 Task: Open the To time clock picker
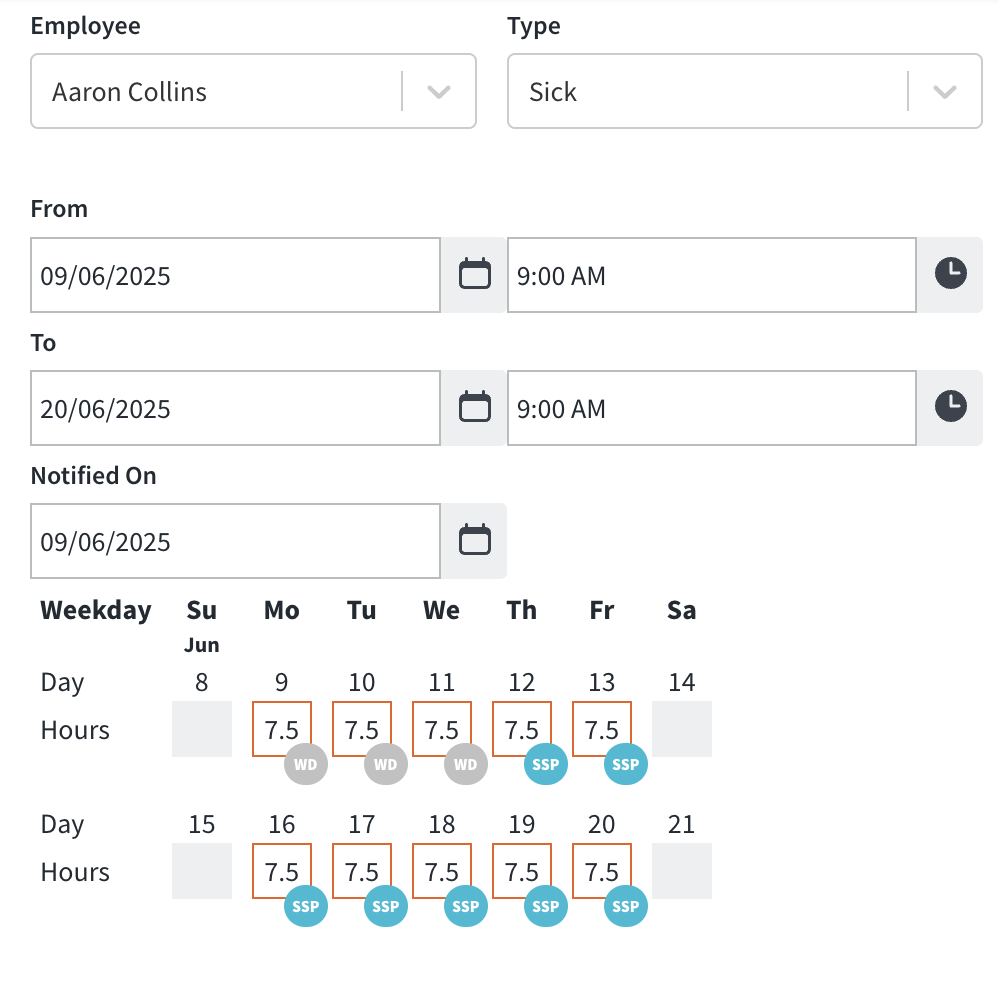950,408
